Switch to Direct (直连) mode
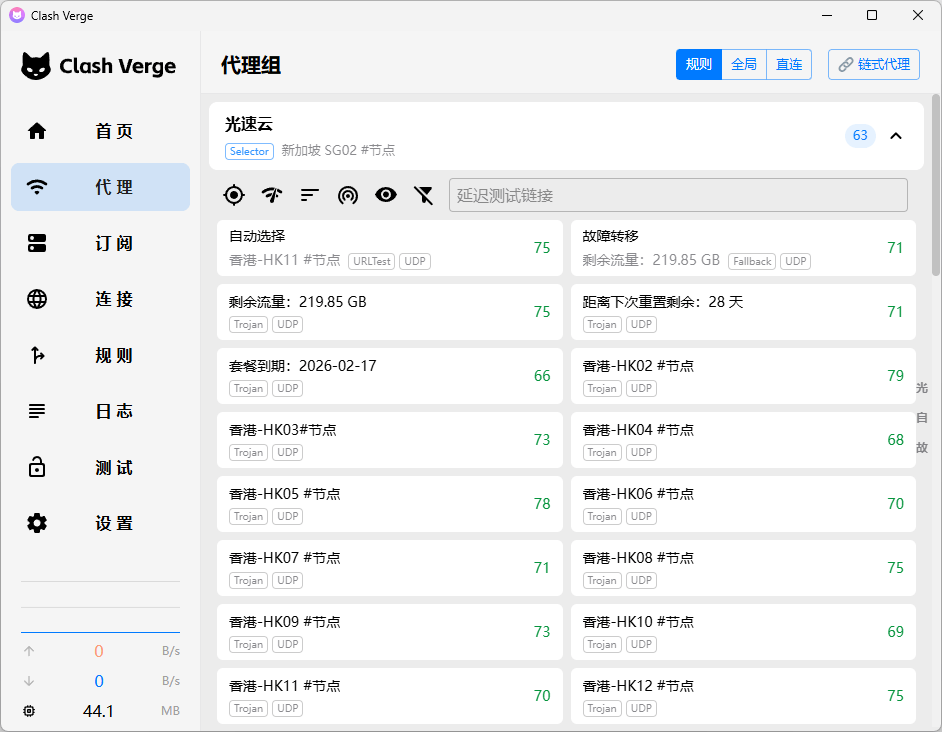942x732 pixels. 789,65
